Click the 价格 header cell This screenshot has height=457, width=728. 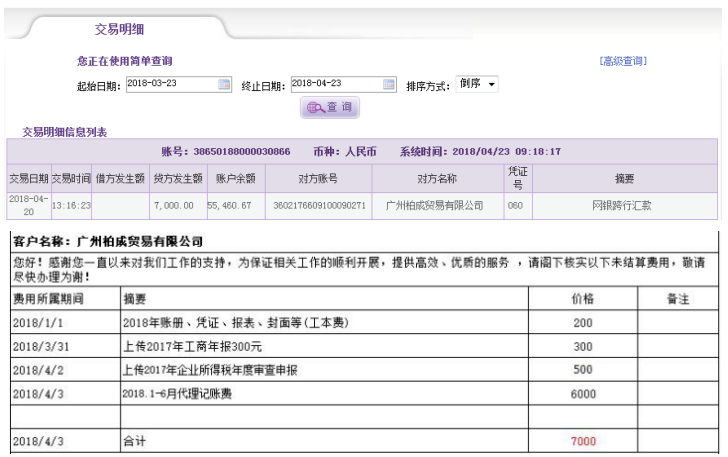click(583, 299)
